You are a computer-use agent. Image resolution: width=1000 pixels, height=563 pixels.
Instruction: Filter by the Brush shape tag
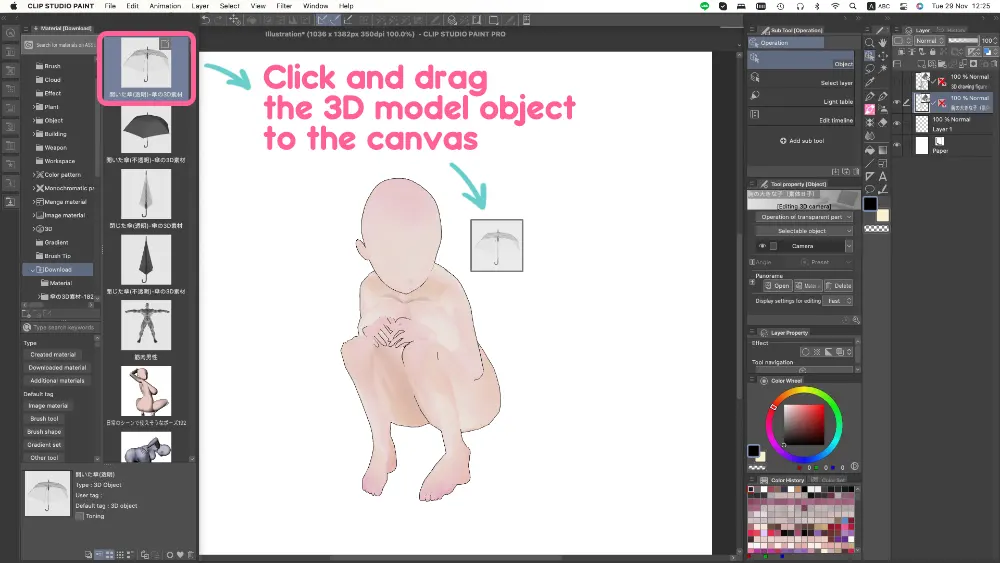pos(44,432)
